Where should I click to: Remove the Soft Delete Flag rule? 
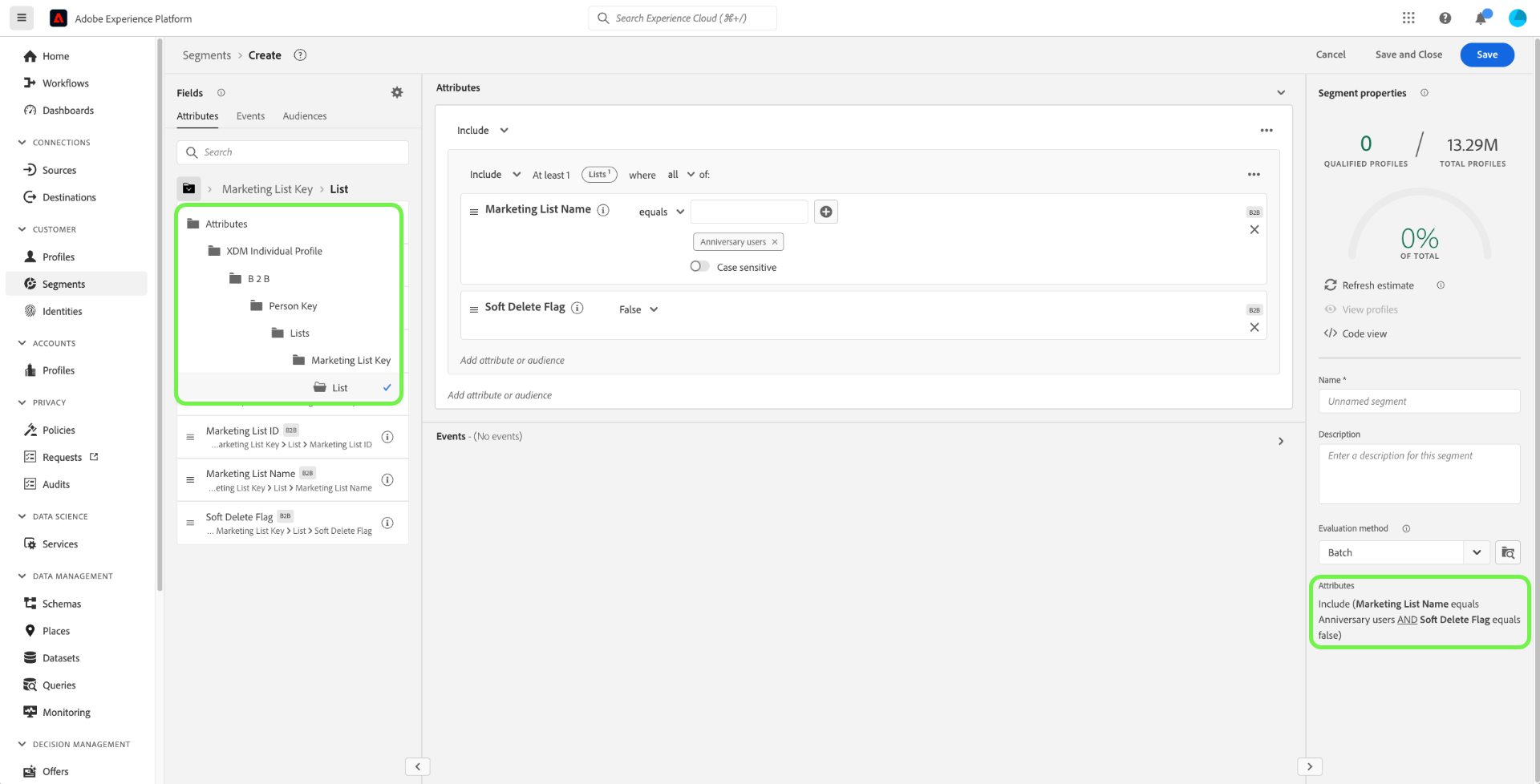[1254, 327]
